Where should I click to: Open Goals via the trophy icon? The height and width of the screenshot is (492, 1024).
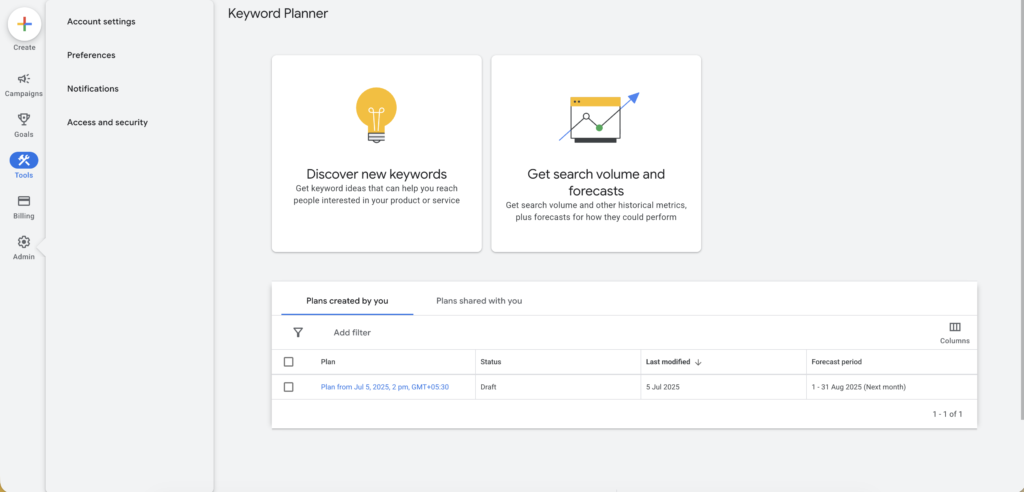click(24, 120)
